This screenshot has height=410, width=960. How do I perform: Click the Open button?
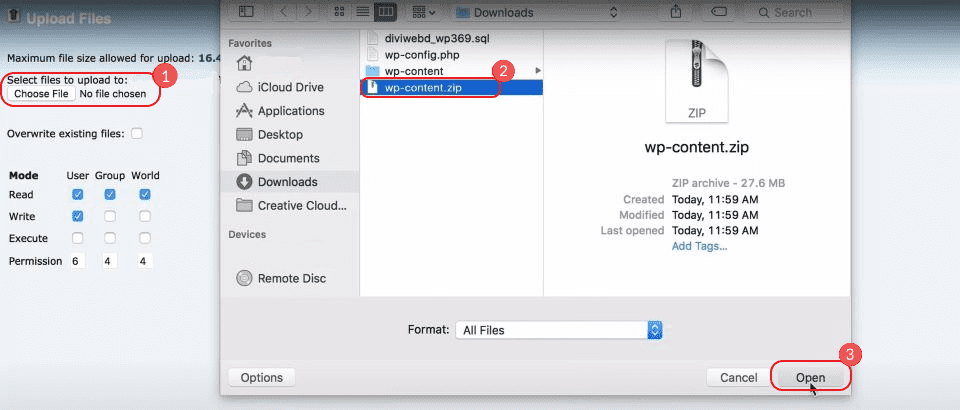[811, 378]
